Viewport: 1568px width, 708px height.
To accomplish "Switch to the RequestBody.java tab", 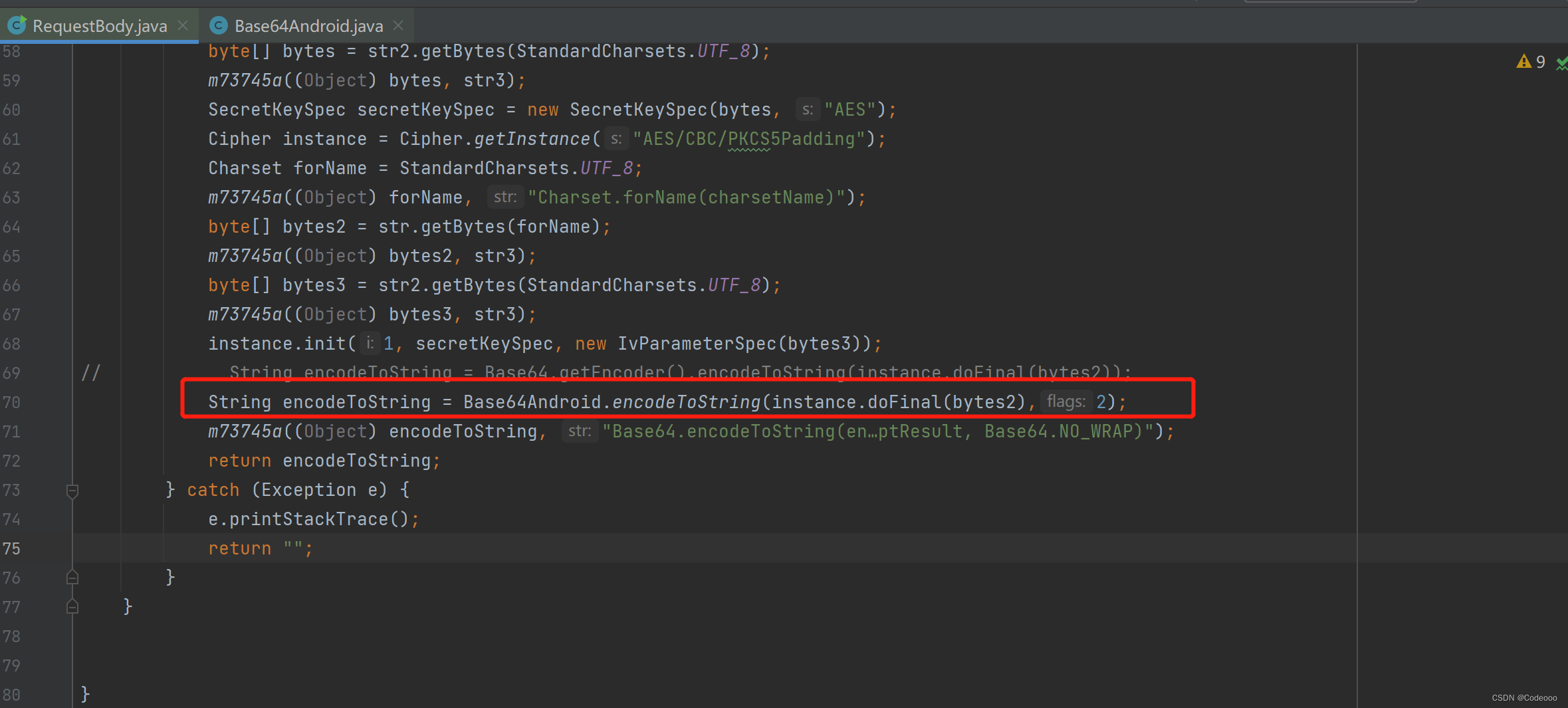I will tap(100, 26).
